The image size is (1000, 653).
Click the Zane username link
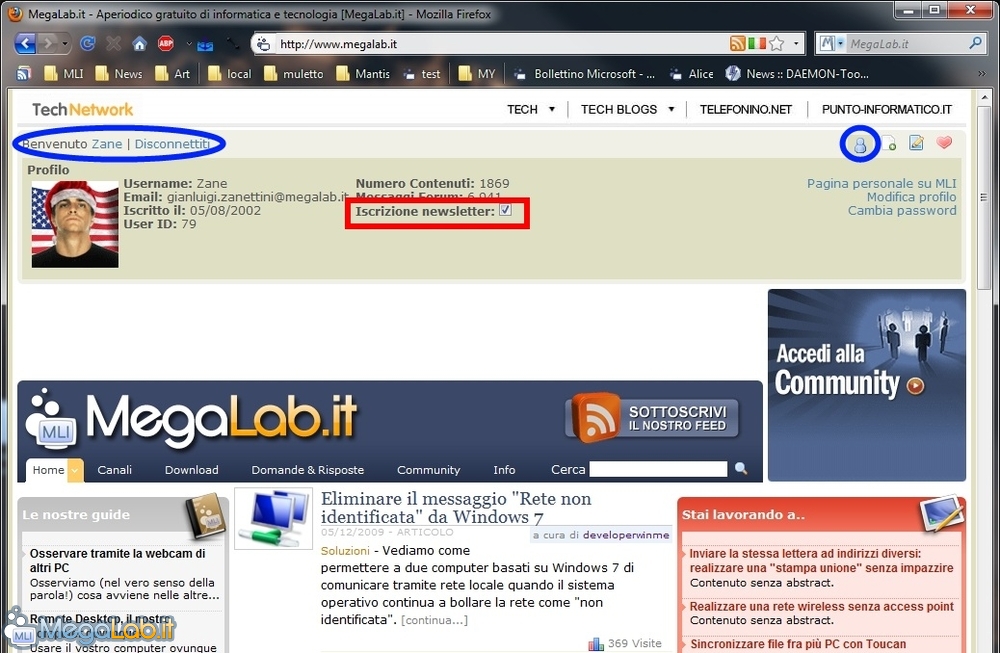tap(107, 144)
